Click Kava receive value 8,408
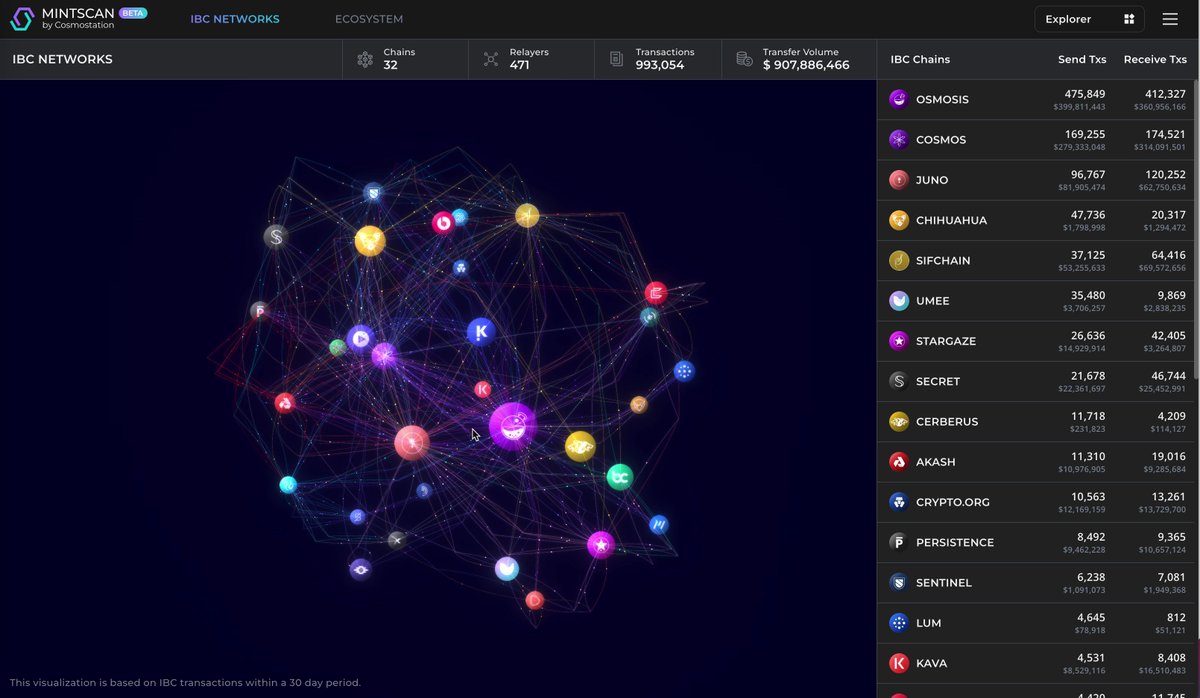 coord(1169,657)
